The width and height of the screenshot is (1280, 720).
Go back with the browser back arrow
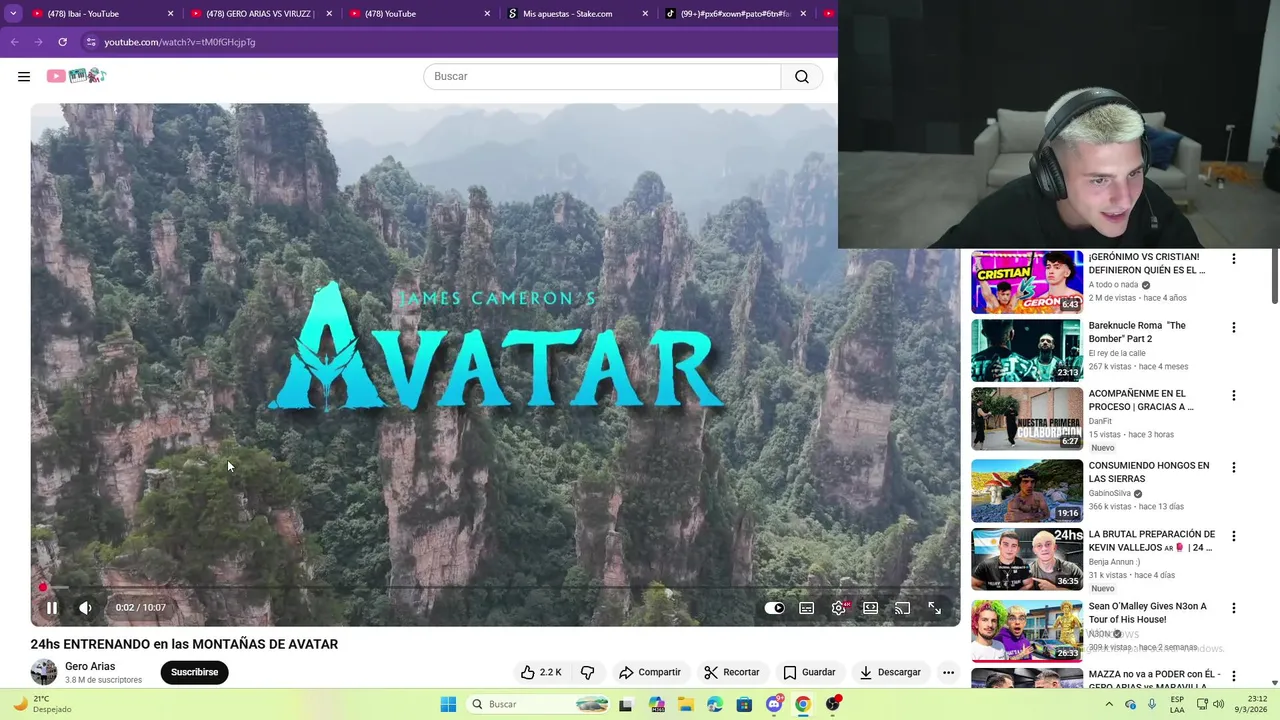pyautogui.click(x=14, y=42)
